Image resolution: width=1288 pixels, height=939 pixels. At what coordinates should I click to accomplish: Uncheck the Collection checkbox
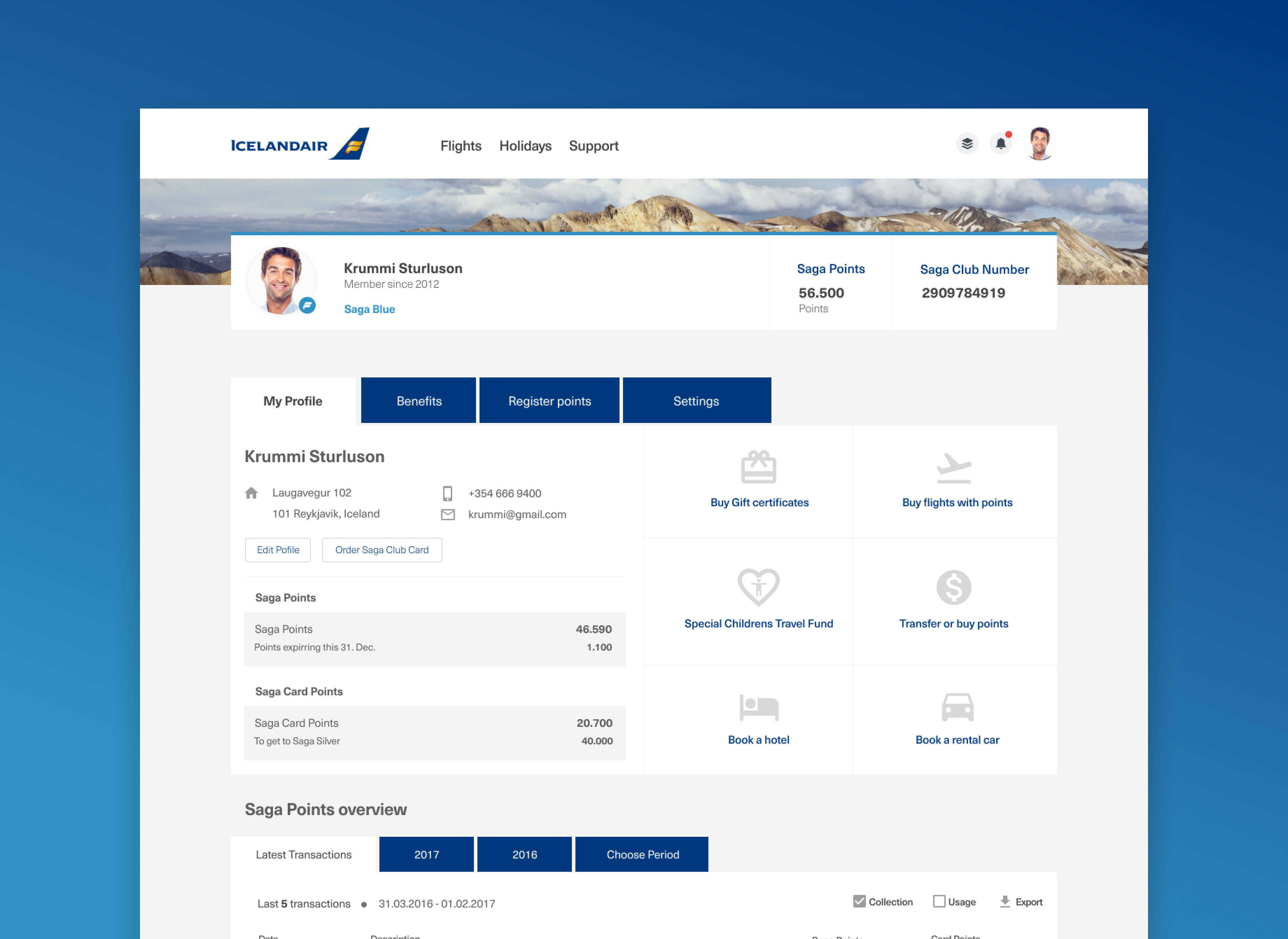coord(860,902)
